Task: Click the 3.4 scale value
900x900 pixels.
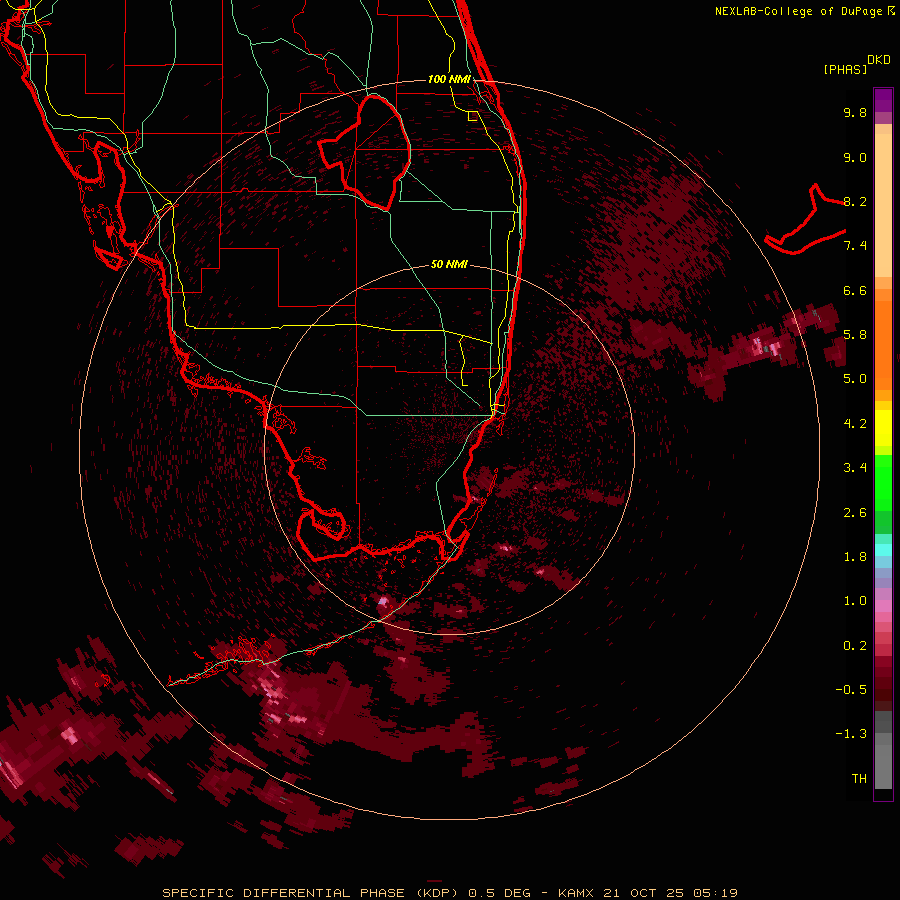Action: click(855, 468)
